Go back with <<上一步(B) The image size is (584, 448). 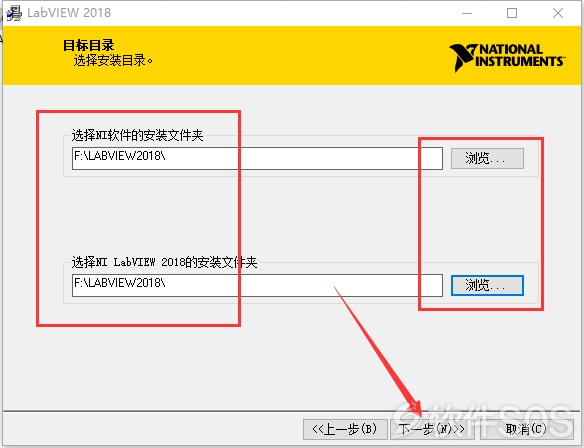point(345,429)
